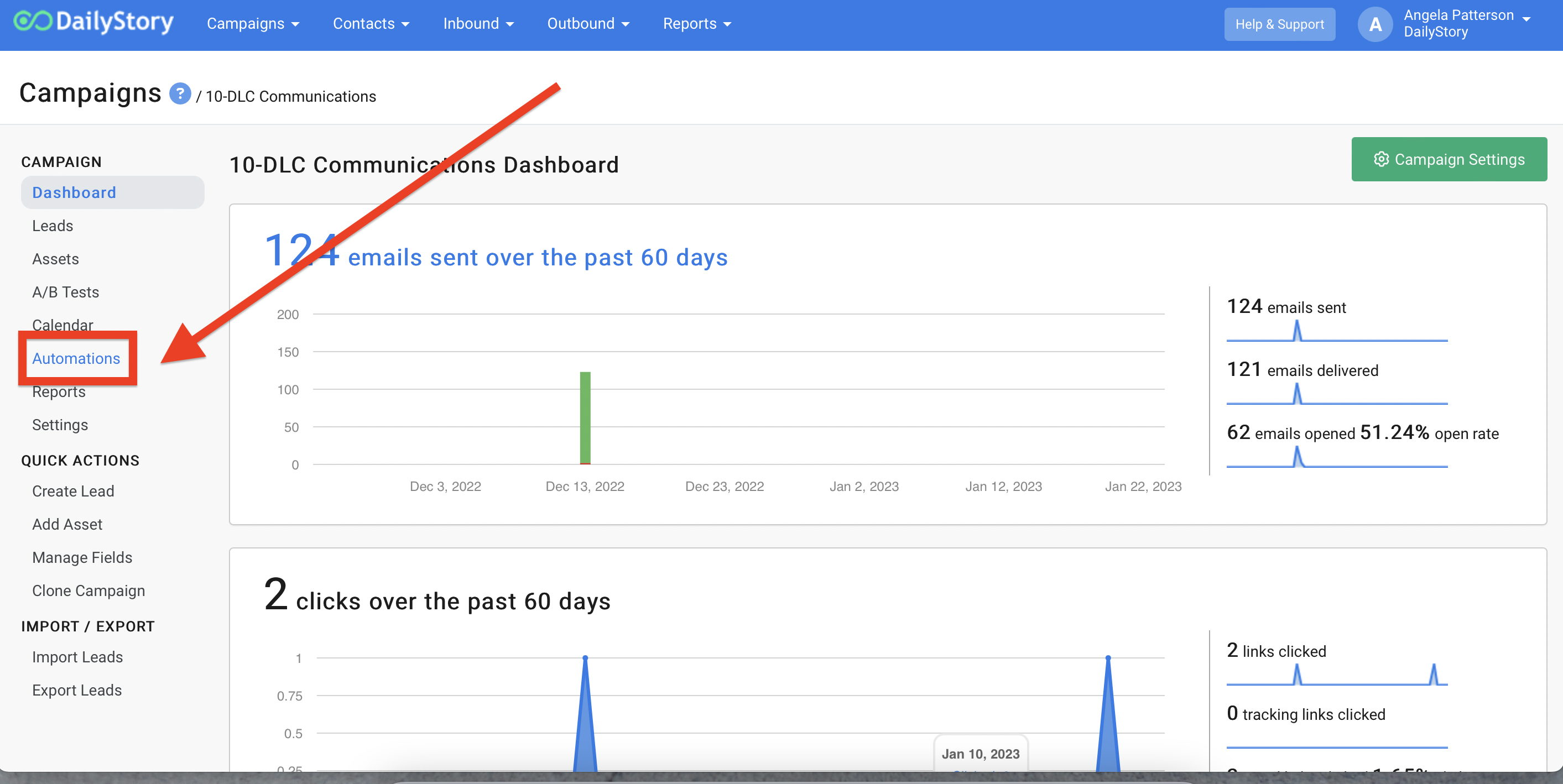The height and width of the screenshot is (784, 1563).
Task: Click the '51.24% open rate' text
Action: [x=1429, y=432]
